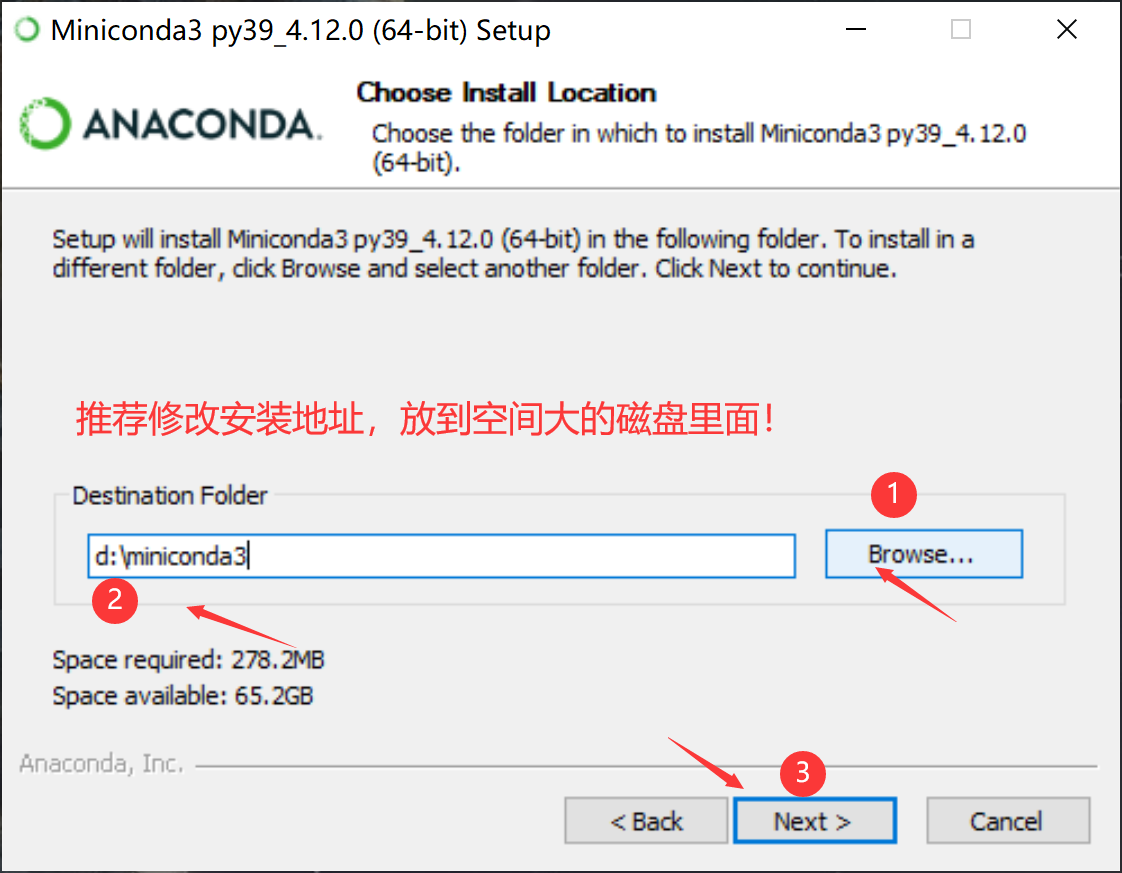Click the red circle numbered 1
This screenshot has height=873, width=1122.
coord(893,494)
